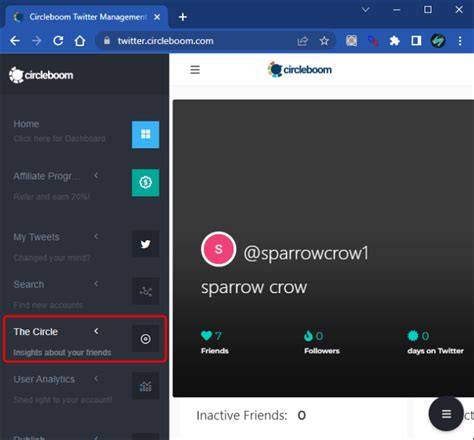Click the Search network icon in sidebar
The width and height of the screenshot is (474, 440).
(x=145, y=291)
